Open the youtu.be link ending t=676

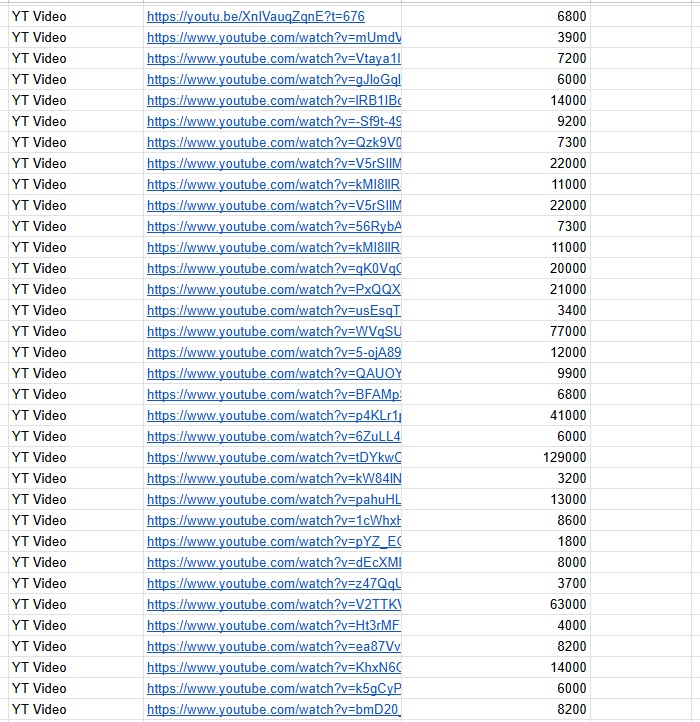coord(255,16)
